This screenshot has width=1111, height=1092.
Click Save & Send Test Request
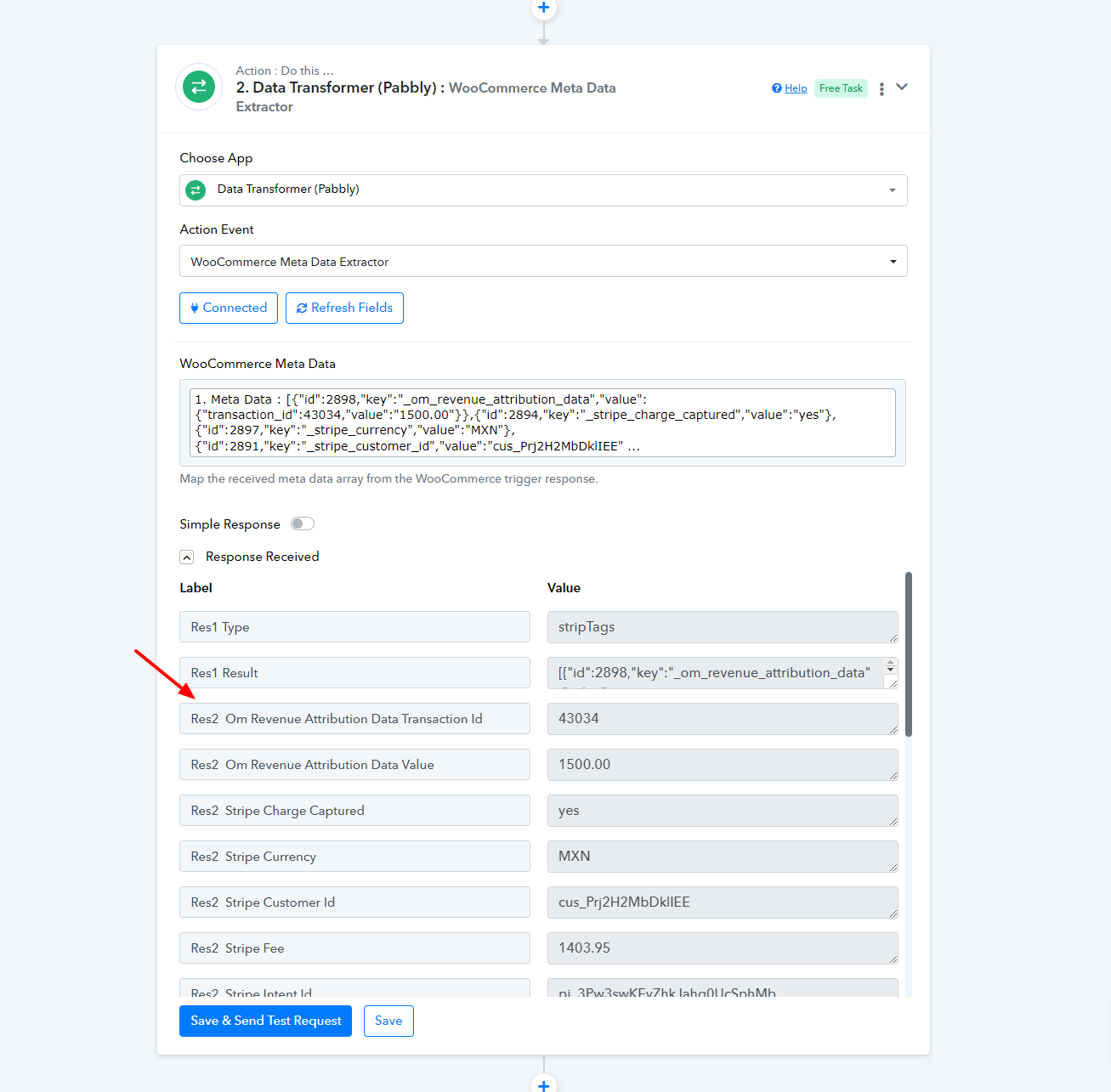pos(265,1021)
